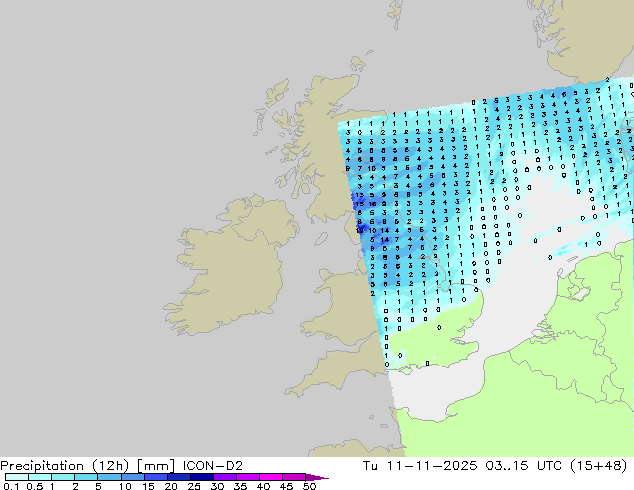Click the 0.5–1 mm legend swatch
The height and width of the screenshot is (490, 634).
pyautogui.click(x=40, y=477)
